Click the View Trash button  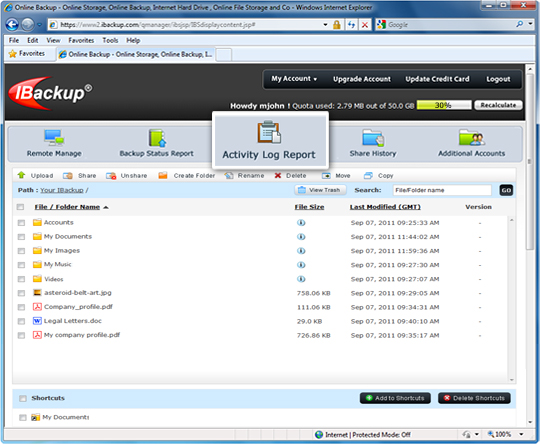click(320, 190)
